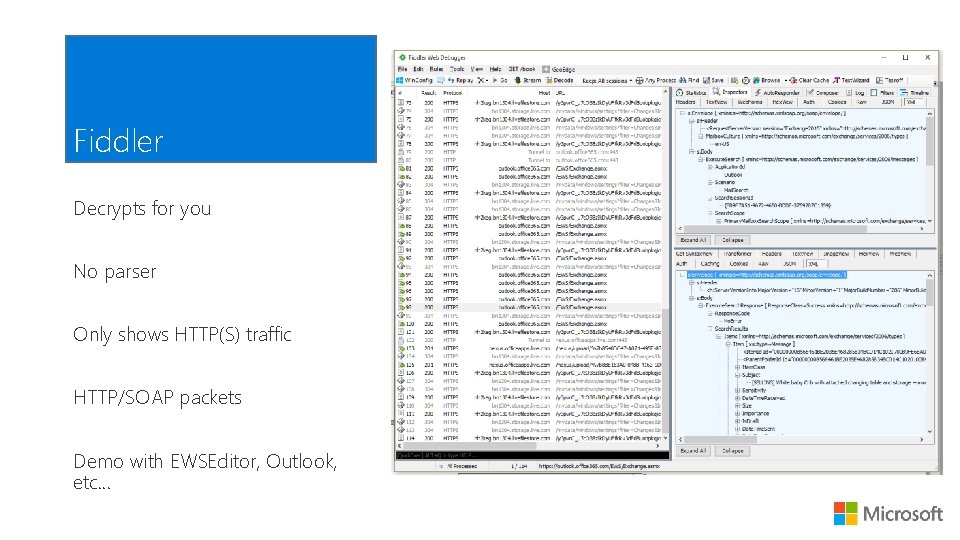
Task: Select the ResponseCode tree node
Action: click(x=732, y=313)
